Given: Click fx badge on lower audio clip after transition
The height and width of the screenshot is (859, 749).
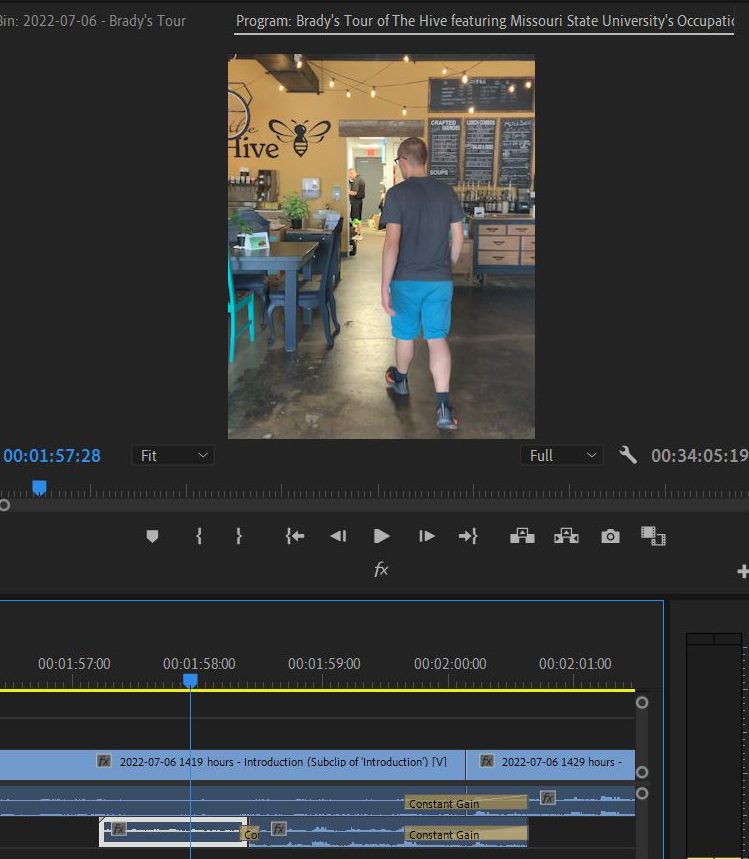Looking at the screenshot, I should (279, 829).
